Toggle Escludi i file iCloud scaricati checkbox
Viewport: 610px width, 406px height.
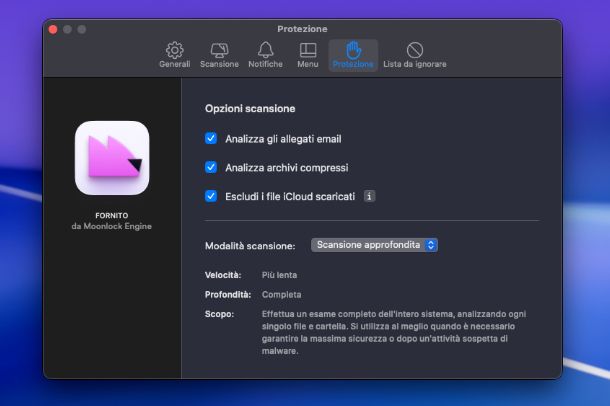point(211,196)
